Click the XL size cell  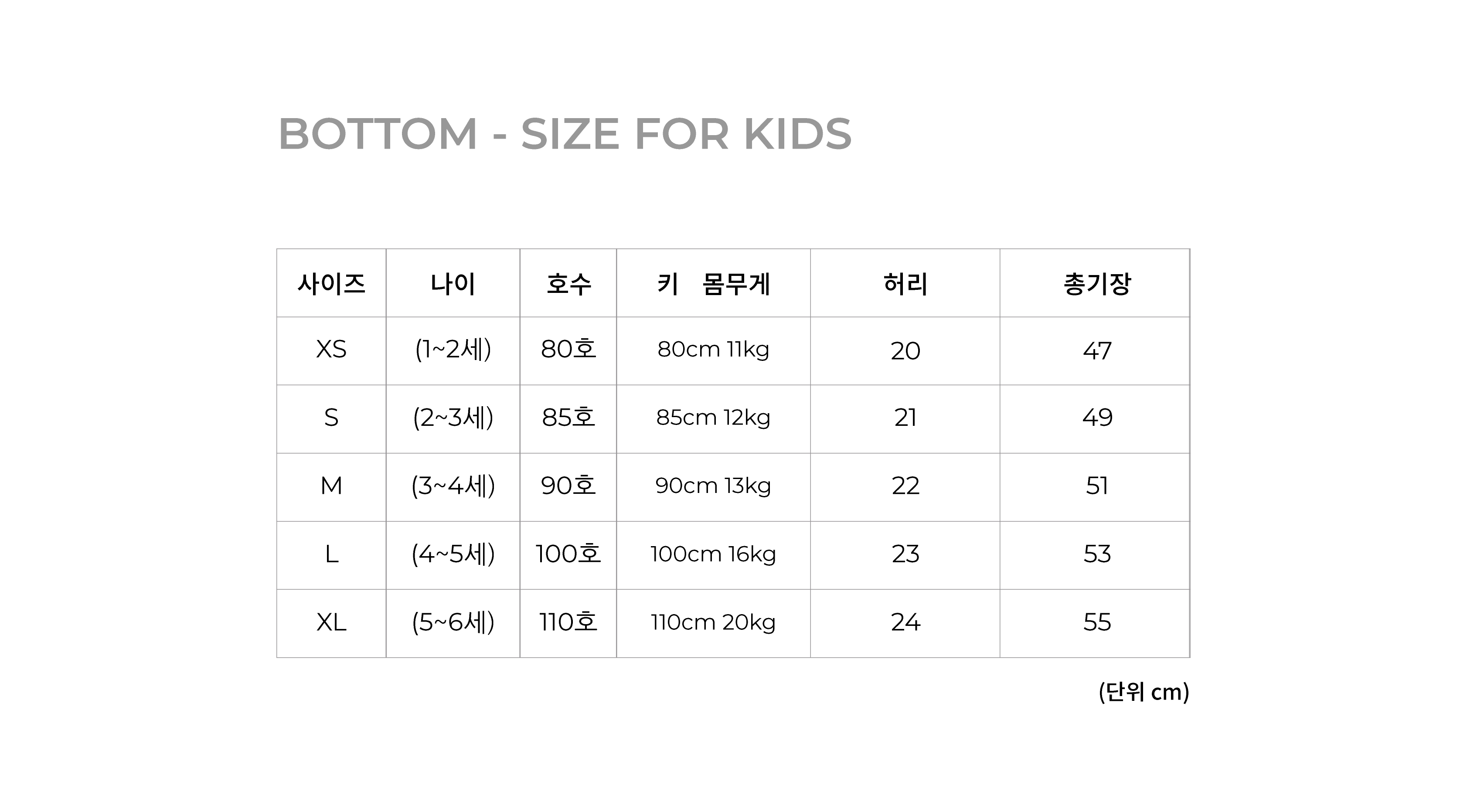click(x=331, y=622)
